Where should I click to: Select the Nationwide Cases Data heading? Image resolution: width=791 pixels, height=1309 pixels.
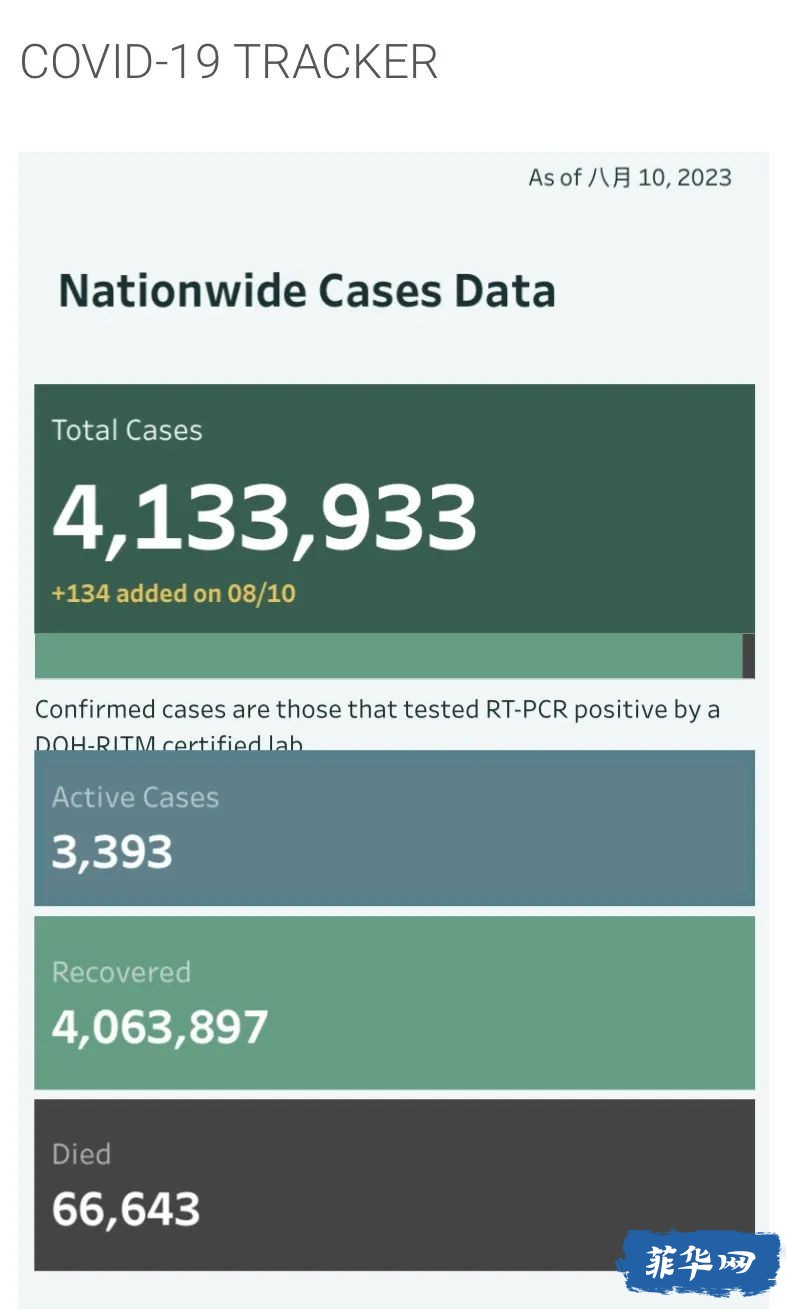[307, 291]
